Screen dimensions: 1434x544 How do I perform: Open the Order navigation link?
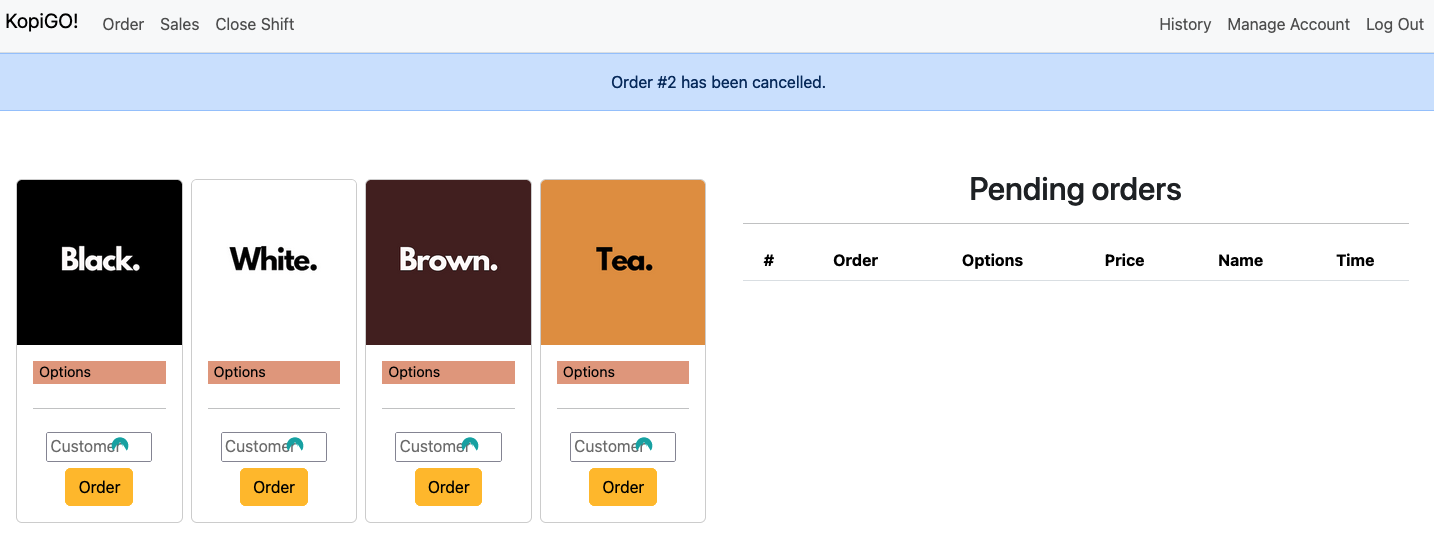[x=123, y=24]
